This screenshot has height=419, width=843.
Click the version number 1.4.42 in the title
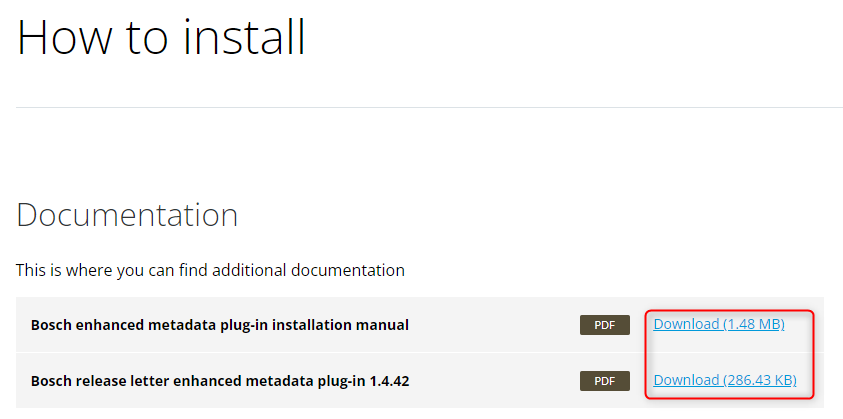pyautogui.click(x=386, y=381)
